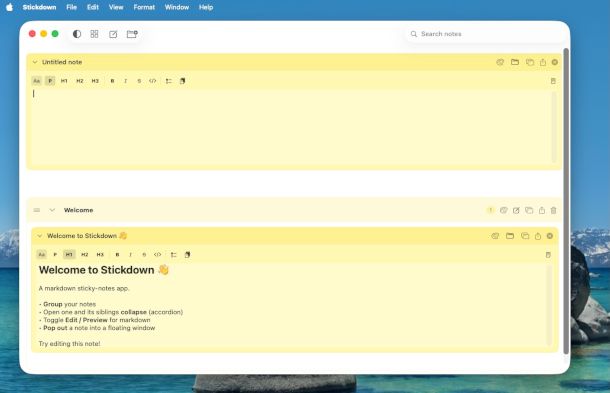Click copy icon at right of Untitled note toolbar
Screen dimensions: 610x393
coord(553,81)
